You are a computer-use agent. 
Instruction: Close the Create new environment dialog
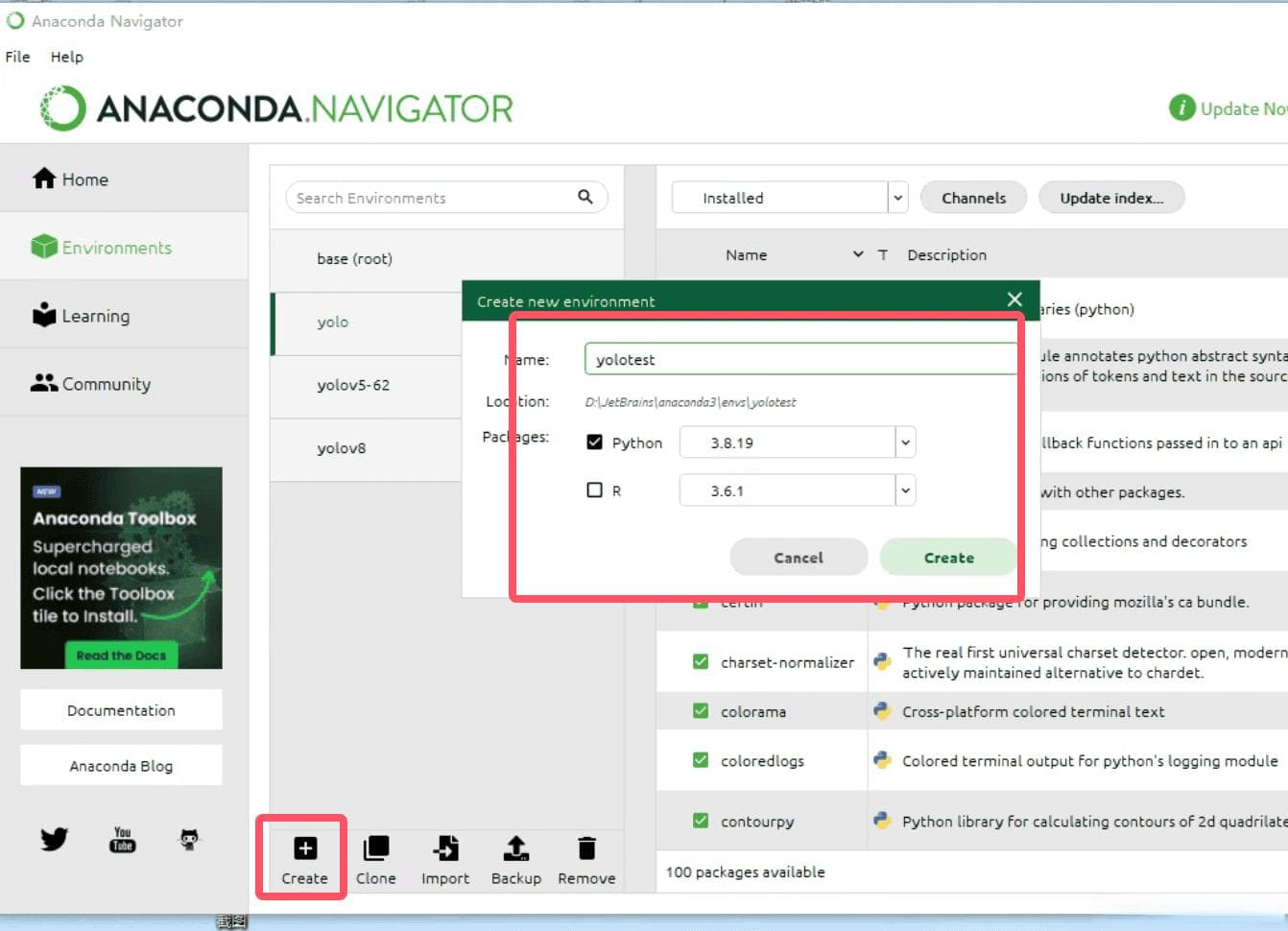(x=1014, y=299)
